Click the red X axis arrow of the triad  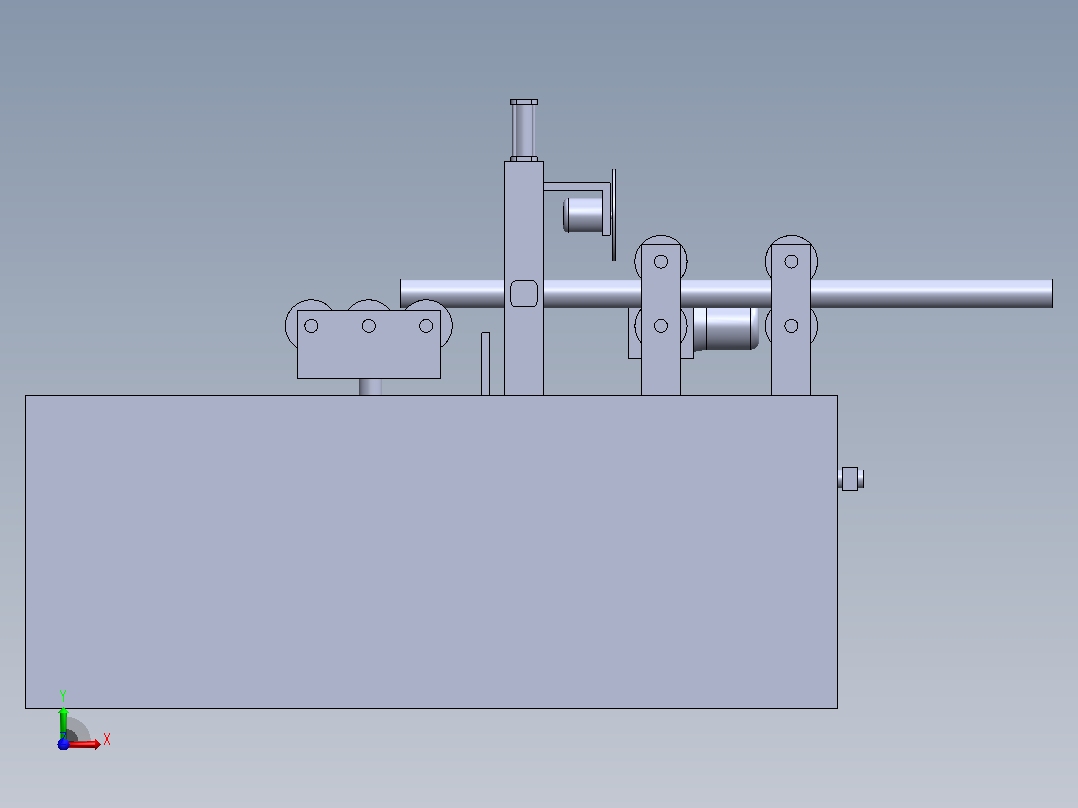tap(86, 744)
